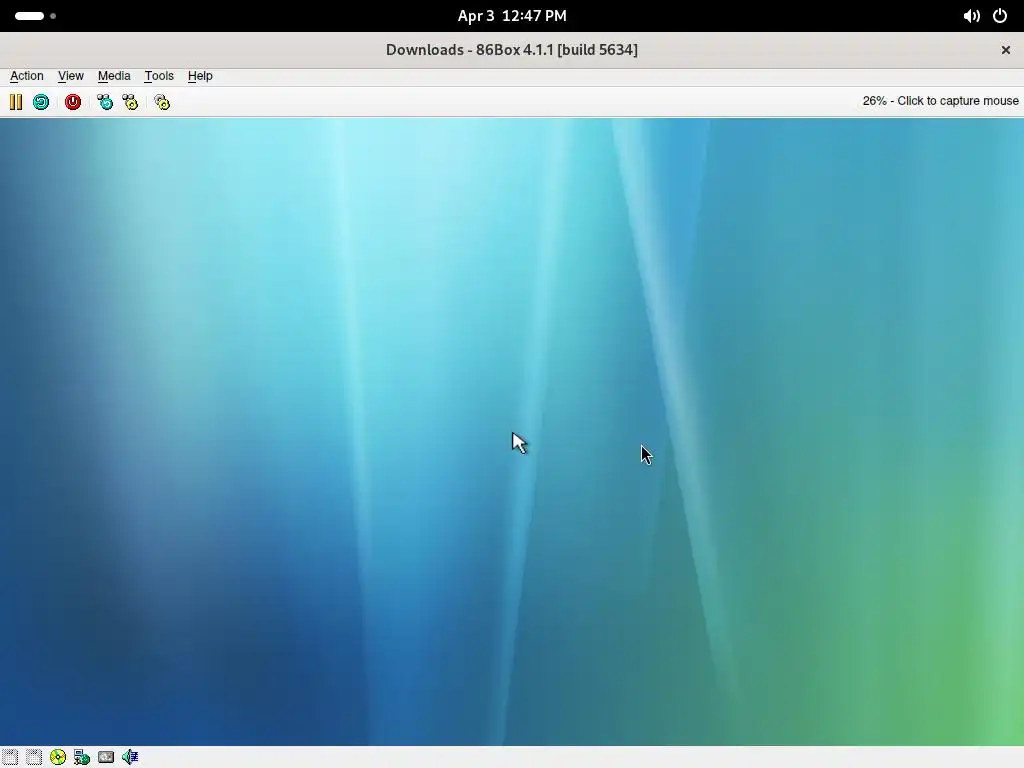Open the Media menu
Image resolution: width=1024 pixels, height=768 pixels.
tap(114, 76)
